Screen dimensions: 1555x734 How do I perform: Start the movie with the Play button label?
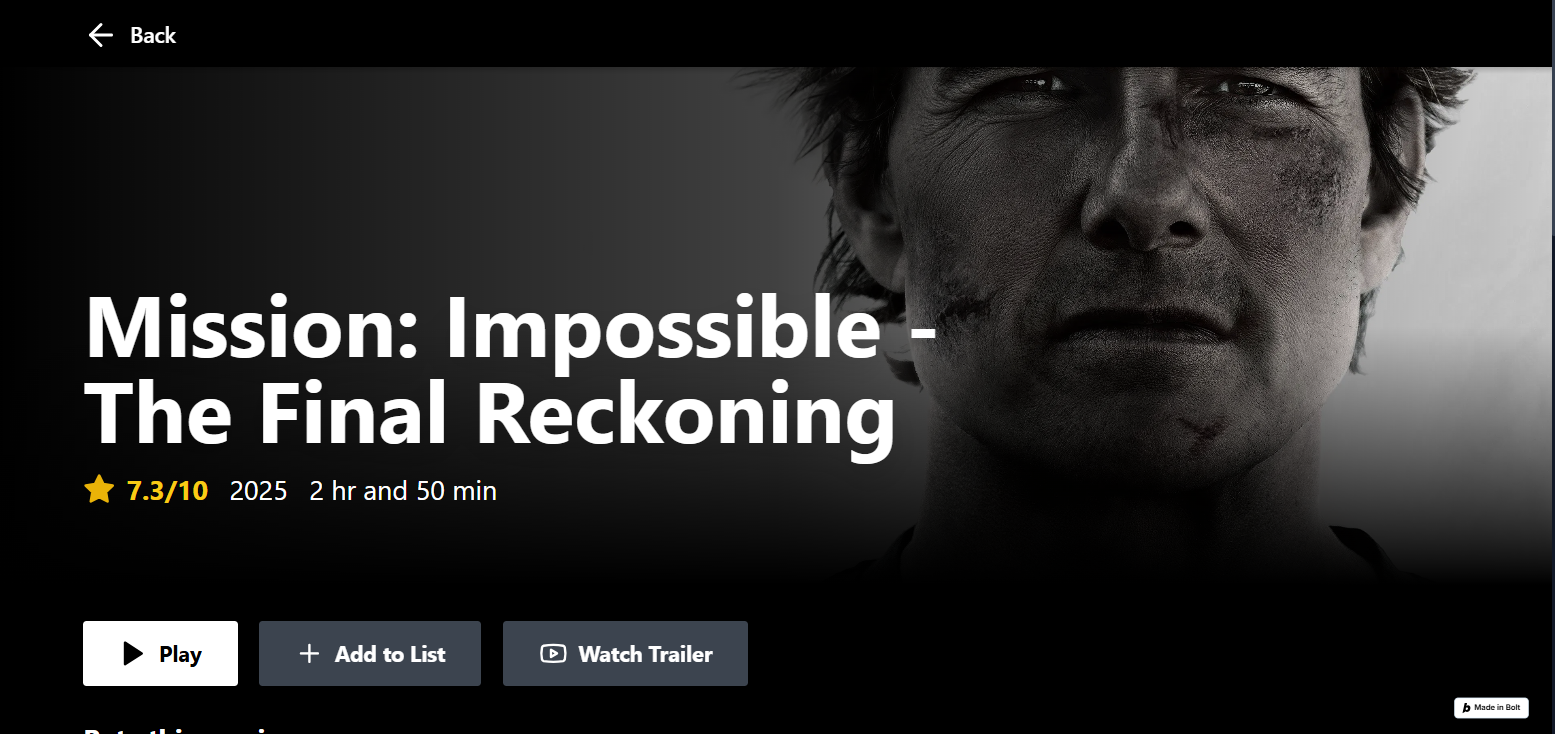[x=180, y=654]
